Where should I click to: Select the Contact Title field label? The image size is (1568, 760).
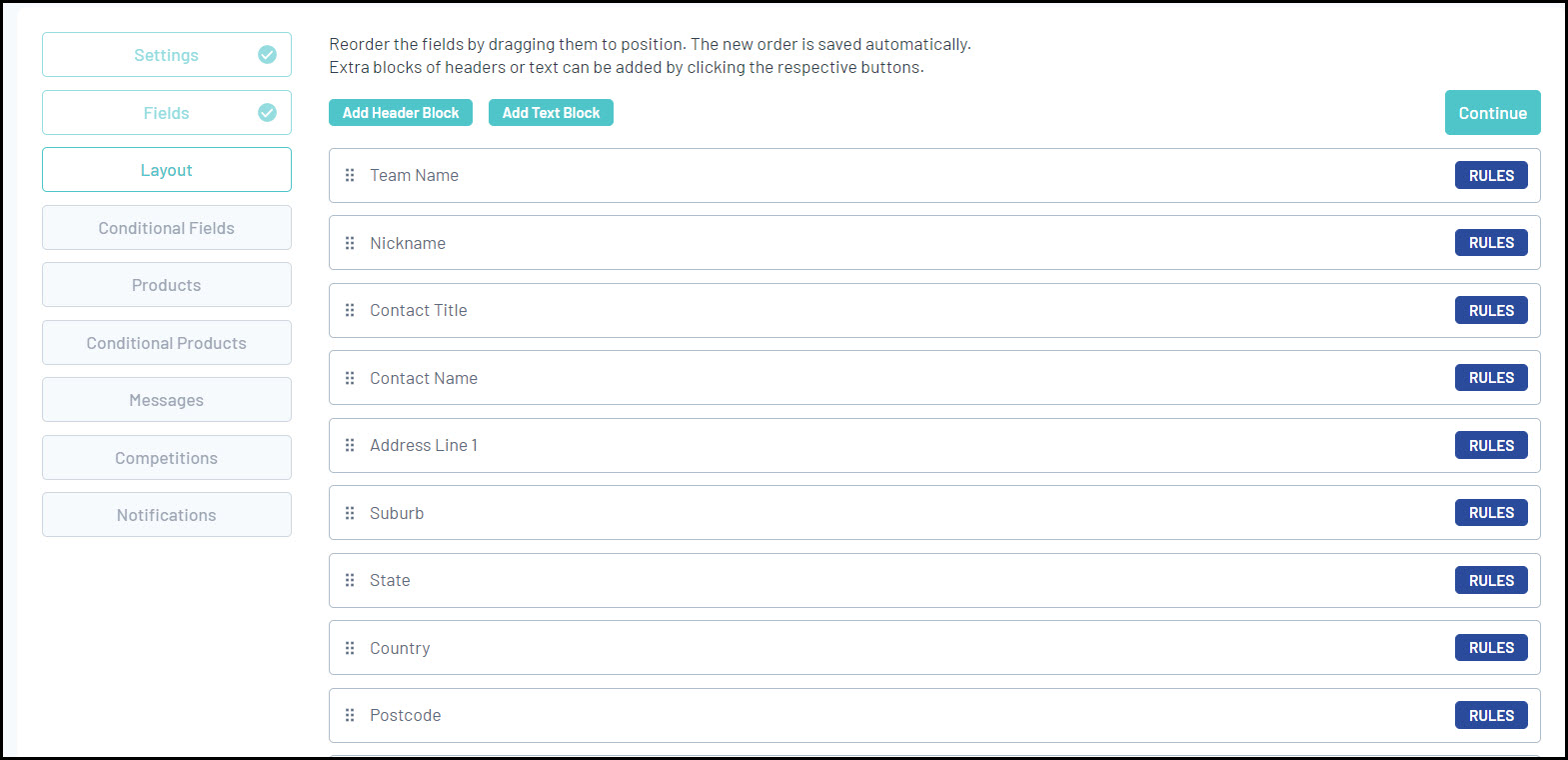tap(419, 310)
